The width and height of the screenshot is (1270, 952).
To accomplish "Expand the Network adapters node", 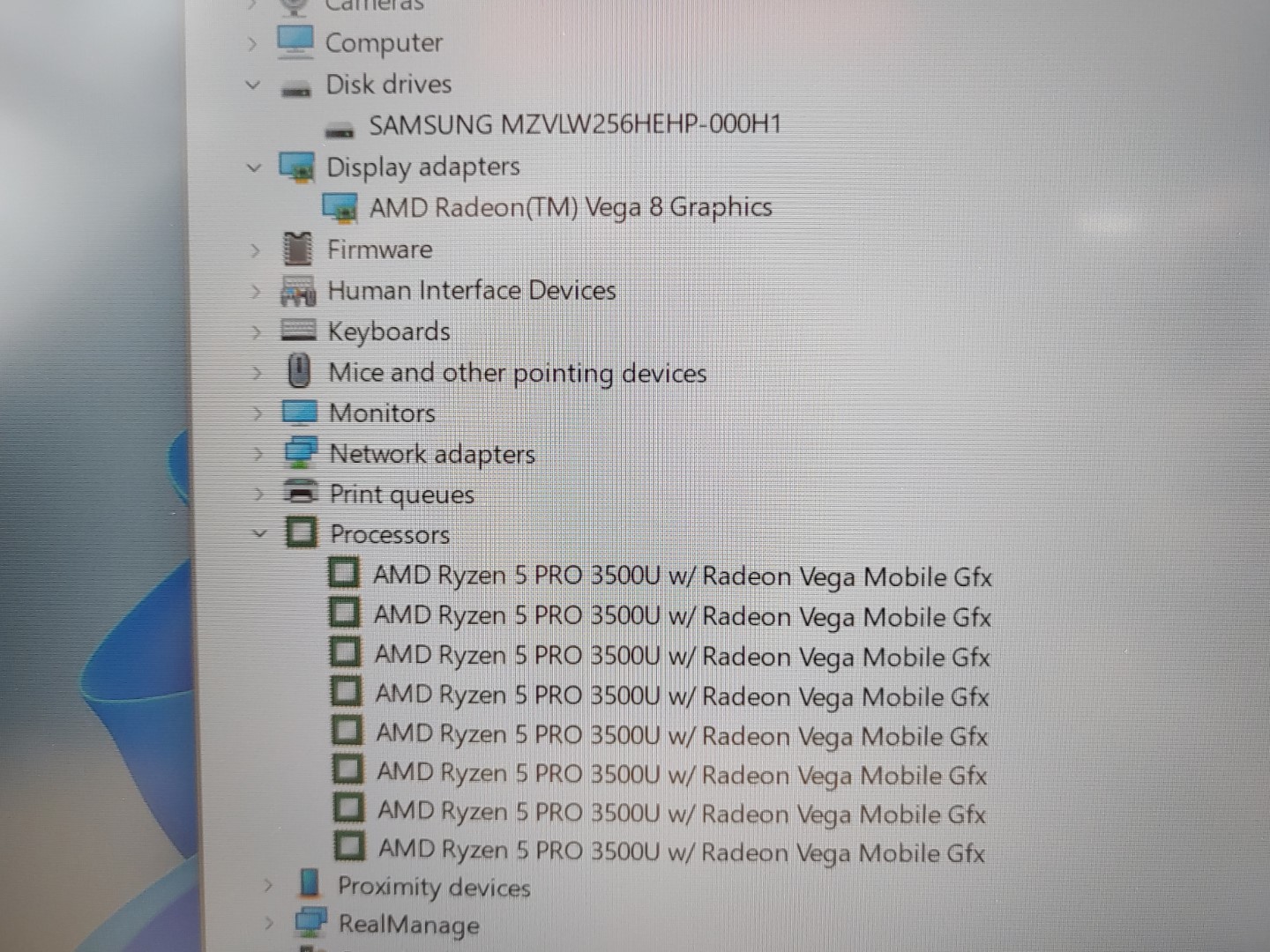I will click(258, 455).
